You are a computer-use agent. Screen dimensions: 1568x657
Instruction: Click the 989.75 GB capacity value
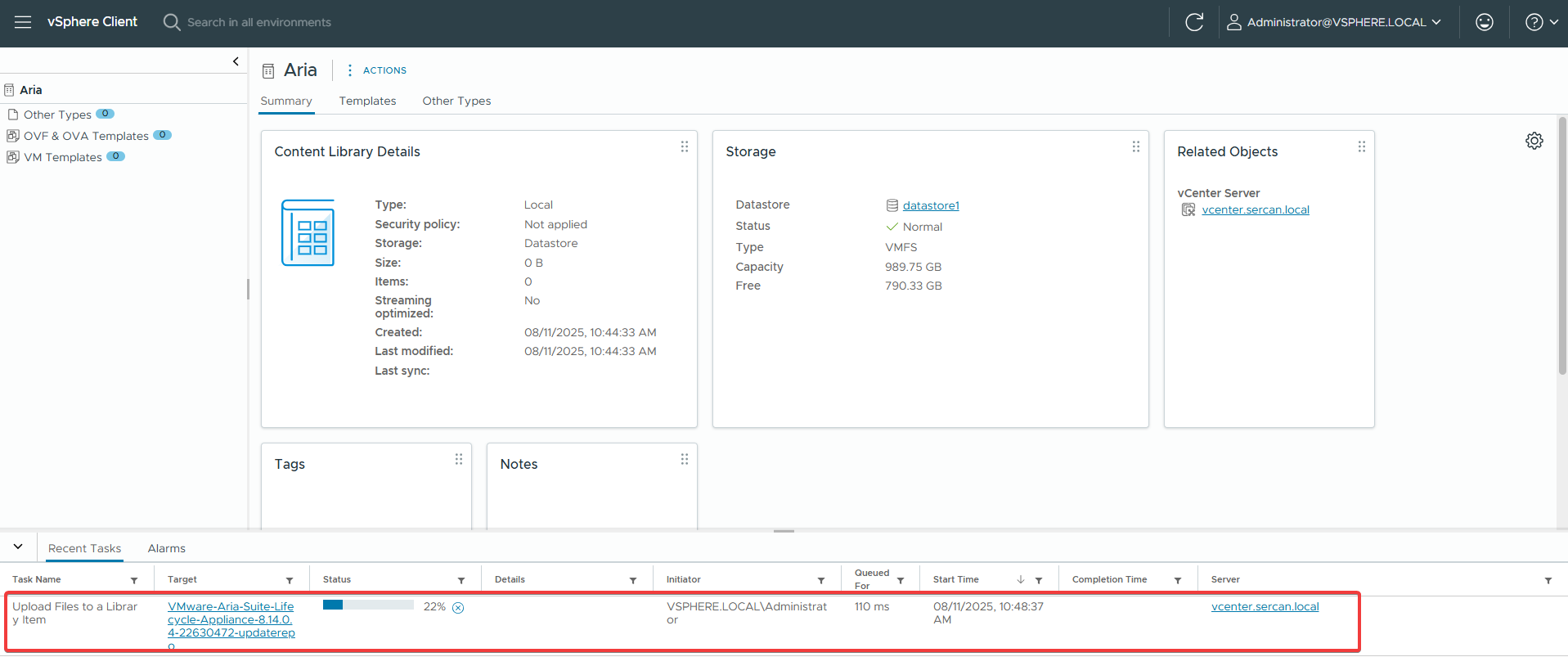[x=913, y=267]
